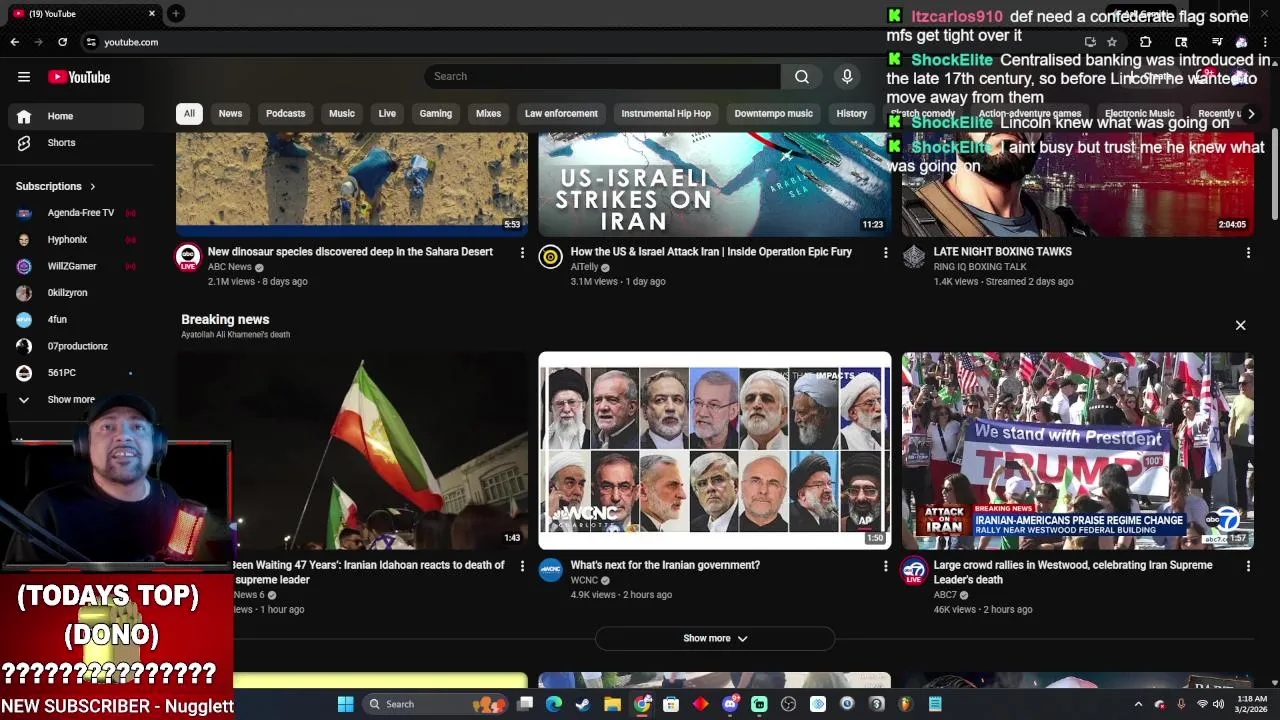The image size is (1280, 720).
Task: Go to the Home sidebar item
Action: pos(76,116)
